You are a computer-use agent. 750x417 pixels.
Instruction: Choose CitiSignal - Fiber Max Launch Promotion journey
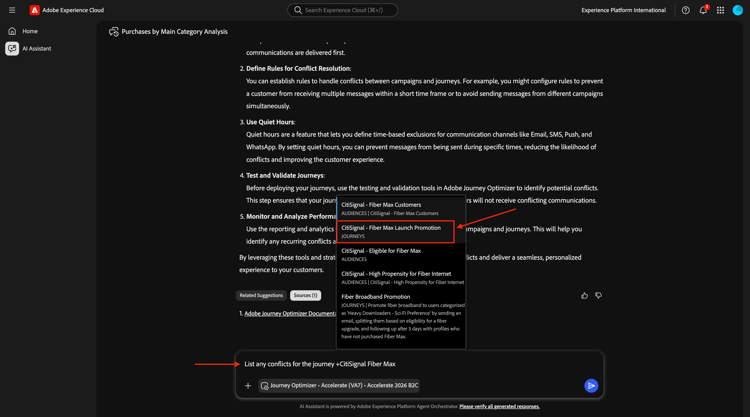tap(395, 231)
